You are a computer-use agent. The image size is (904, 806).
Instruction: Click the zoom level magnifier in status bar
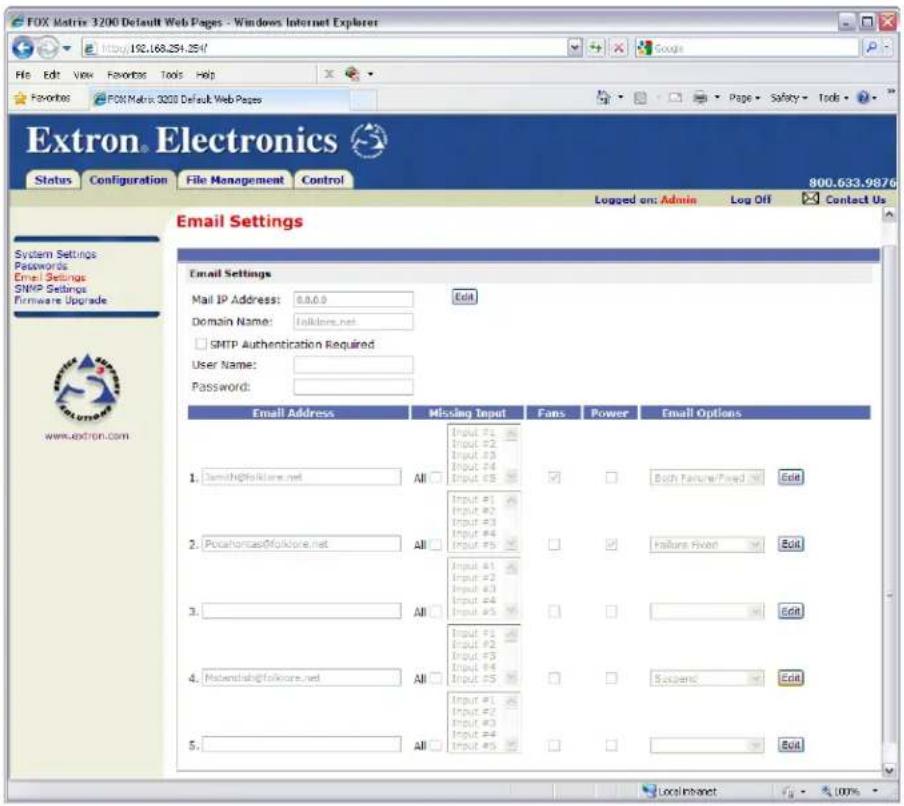827,792
